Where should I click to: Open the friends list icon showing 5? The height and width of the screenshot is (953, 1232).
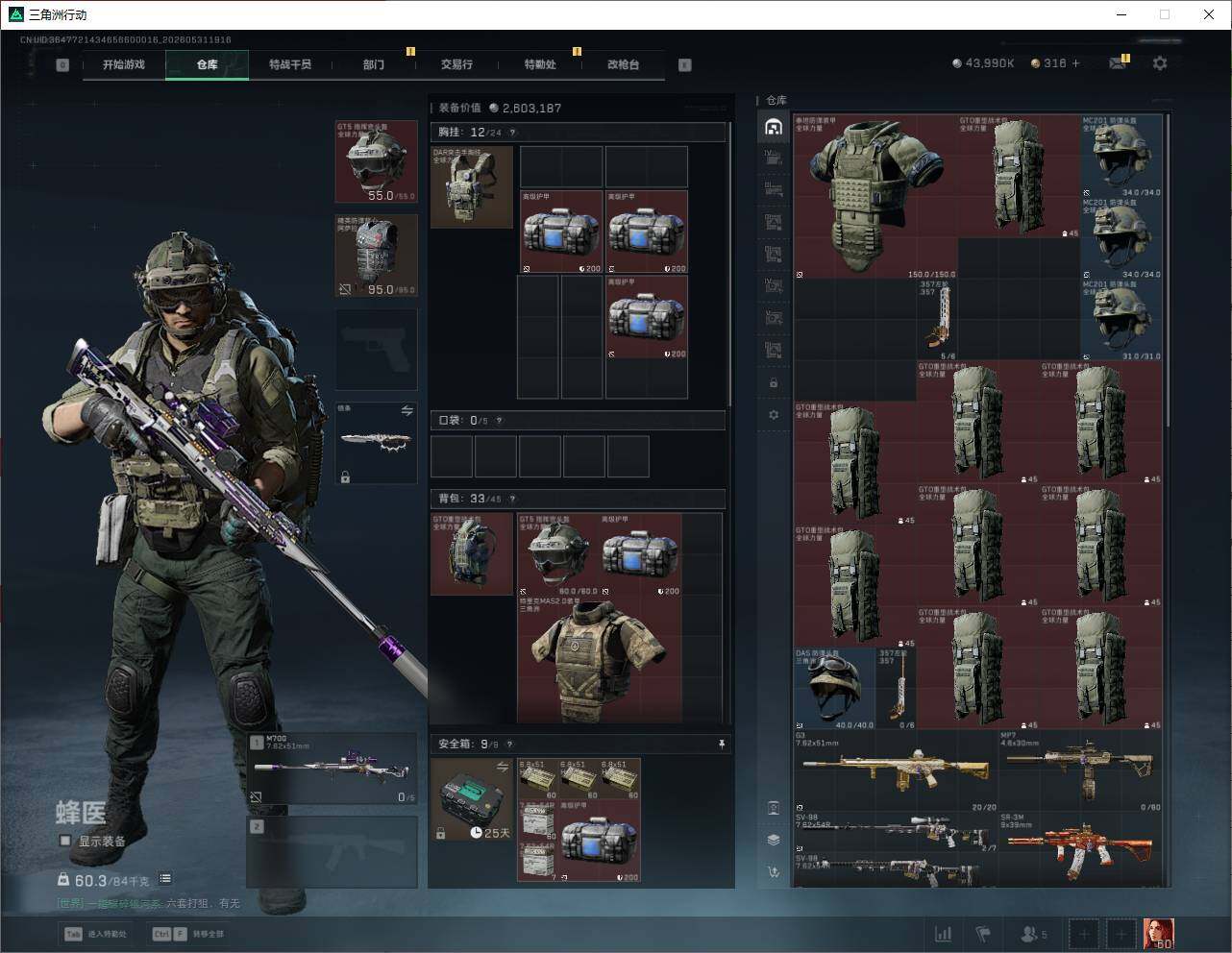coord(1033,934)
